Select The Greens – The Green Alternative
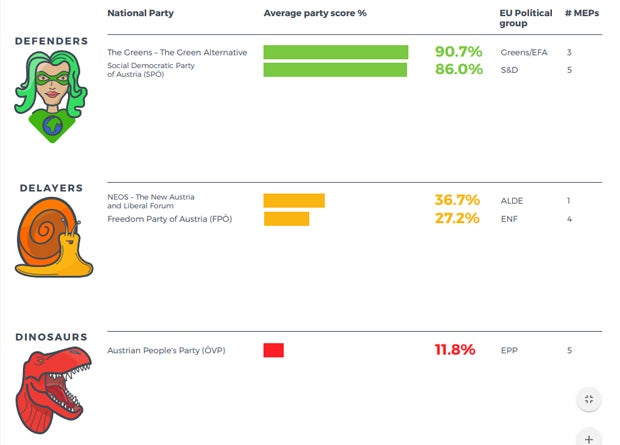The image size is (620, 445). pos(177,52)
